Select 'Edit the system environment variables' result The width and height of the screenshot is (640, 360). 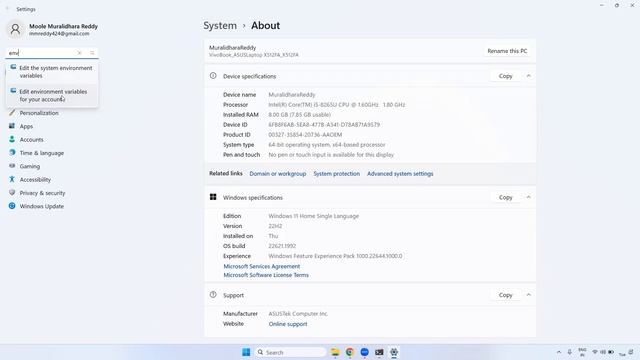click(x=52, y=72)
